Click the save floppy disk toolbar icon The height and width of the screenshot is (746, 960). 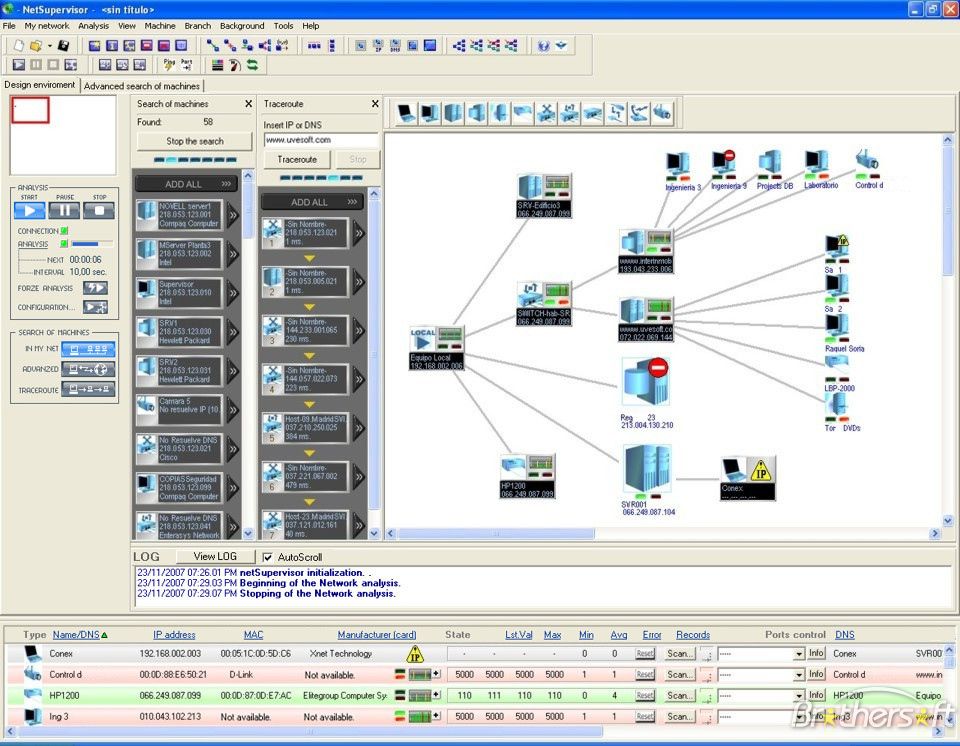click(64, 46)
